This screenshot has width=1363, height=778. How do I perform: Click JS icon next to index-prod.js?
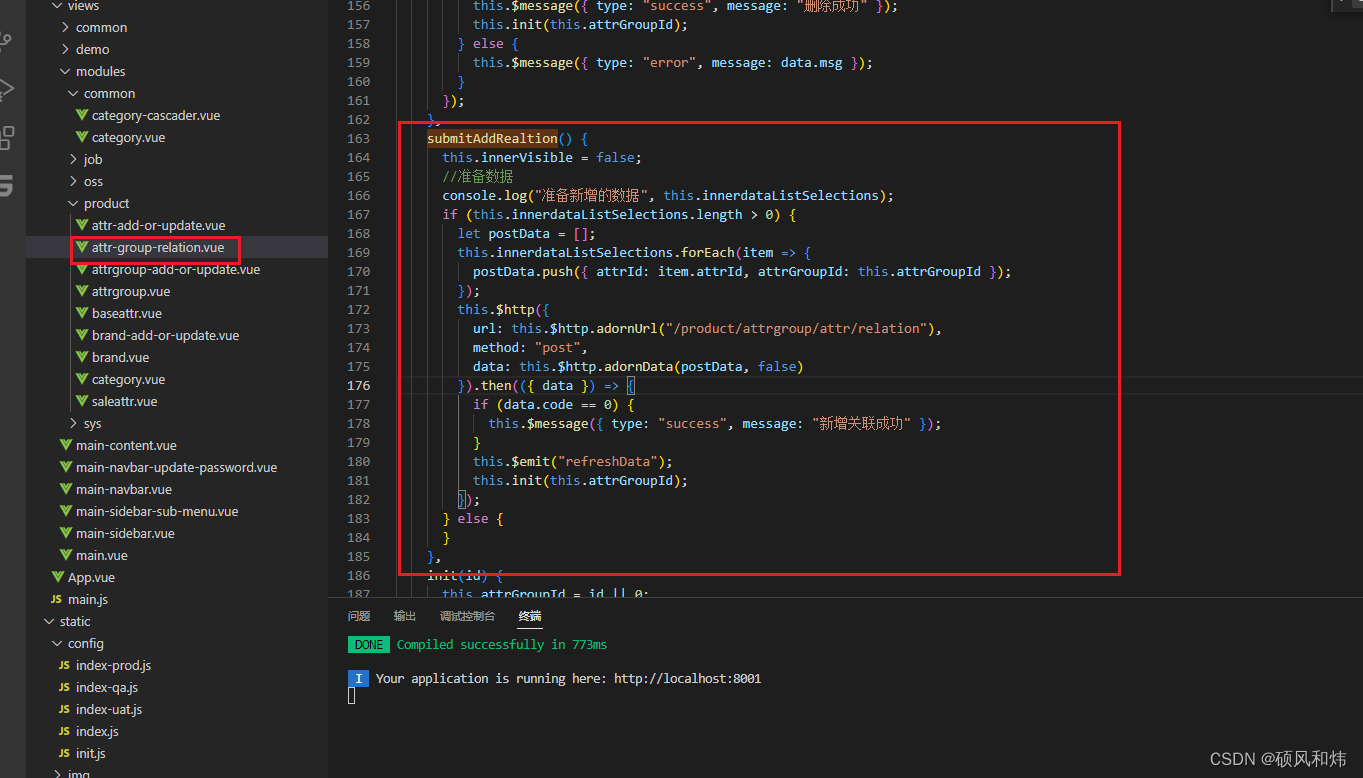[x=65, y=666]
